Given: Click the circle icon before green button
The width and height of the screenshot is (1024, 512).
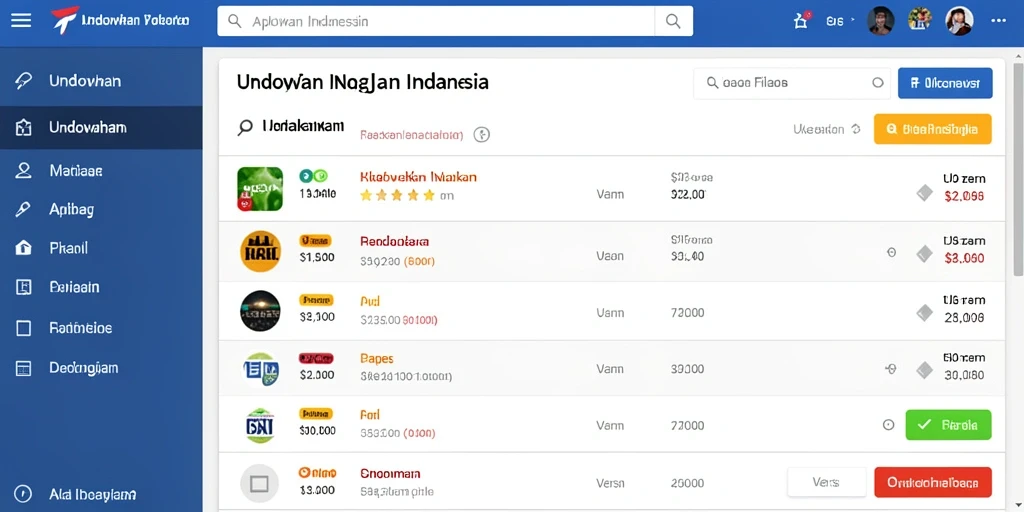Looking at the screenshot, I should click(888, 424).
